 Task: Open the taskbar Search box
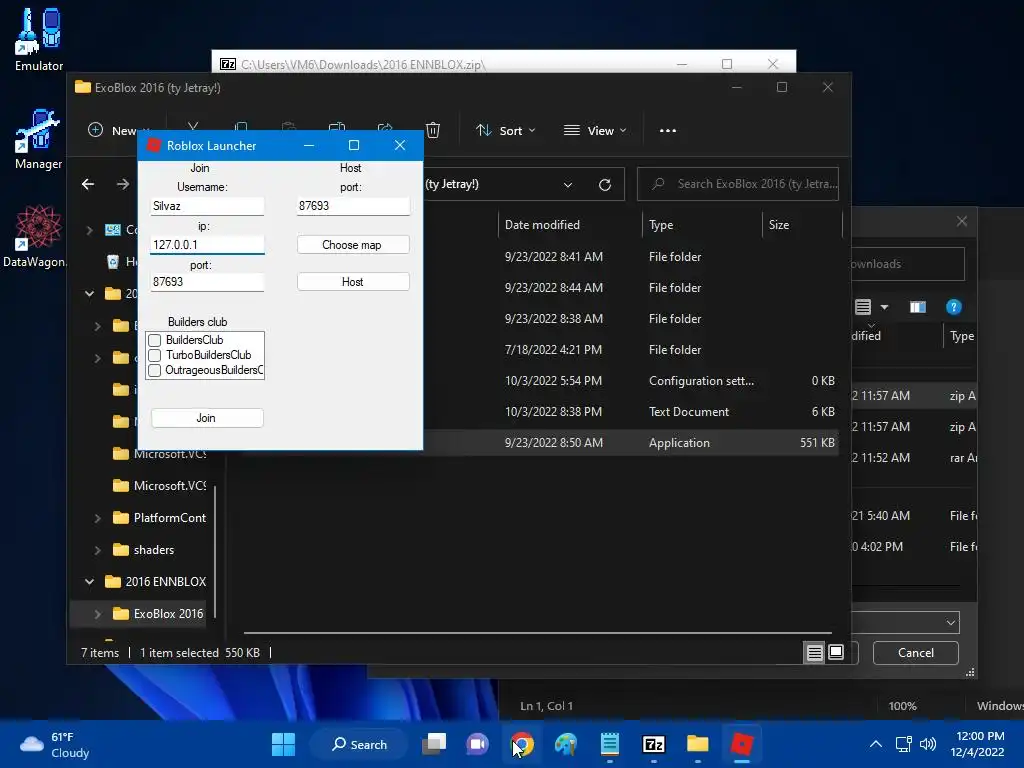point(359,744)
